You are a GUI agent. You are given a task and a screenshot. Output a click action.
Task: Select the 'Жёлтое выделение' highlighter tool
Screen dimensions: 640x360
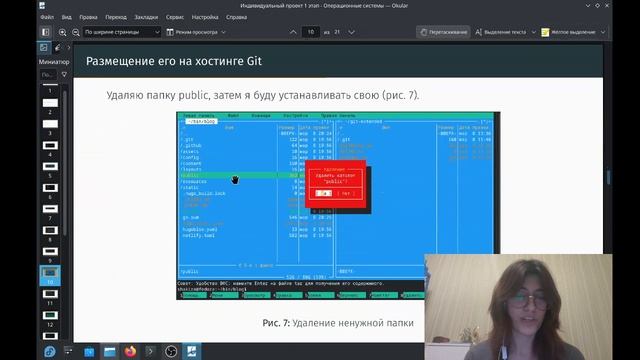pyautogui.click(x=568, y=32)
